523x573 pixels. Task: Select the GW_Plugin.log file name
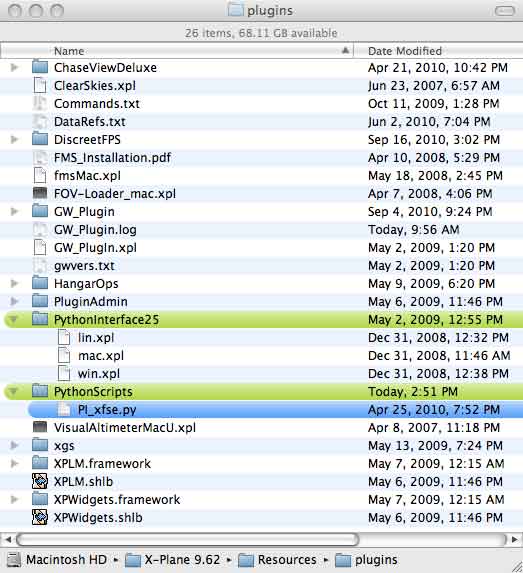coord(95,229)
